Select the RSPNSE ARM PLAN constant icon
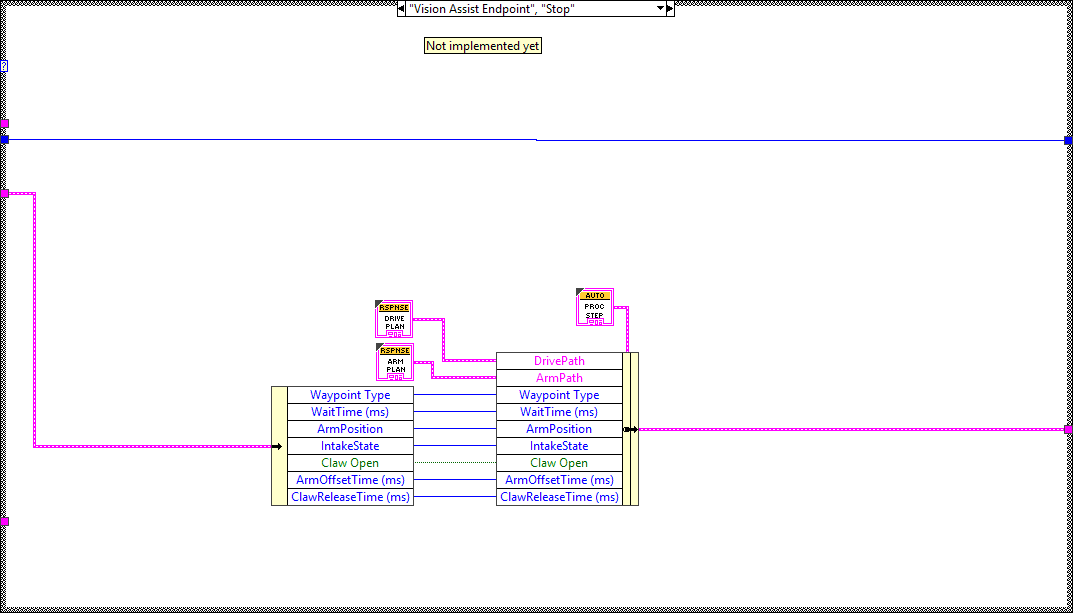Screen dimensions: 1073x613 [394, 361]
